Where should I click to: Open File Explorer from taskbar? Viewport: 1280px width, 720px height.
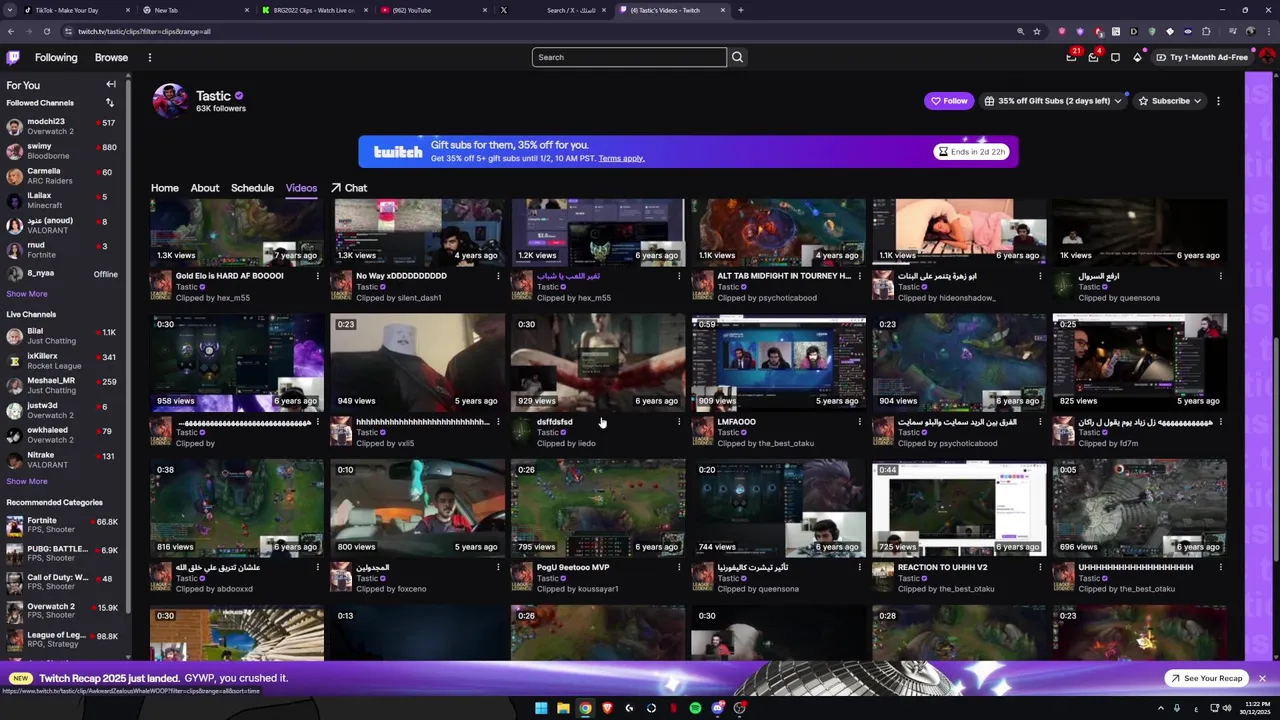pos(563,708)
